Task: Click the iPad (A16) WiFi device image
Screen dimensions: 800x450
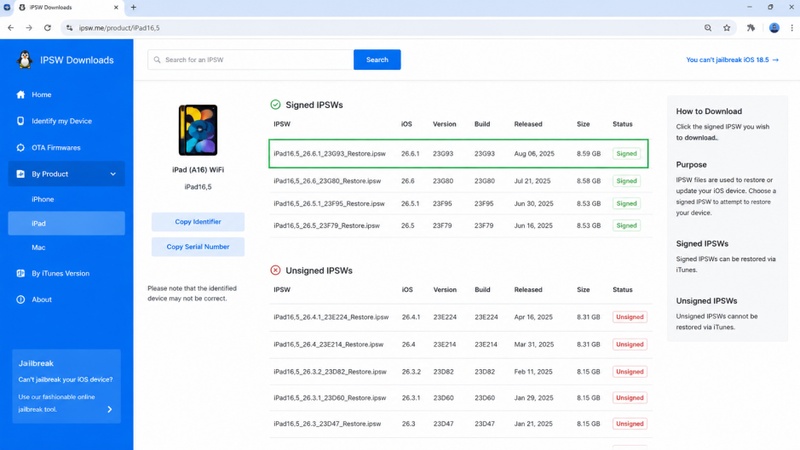Action: pyautogui.click(x=198, y=130)
